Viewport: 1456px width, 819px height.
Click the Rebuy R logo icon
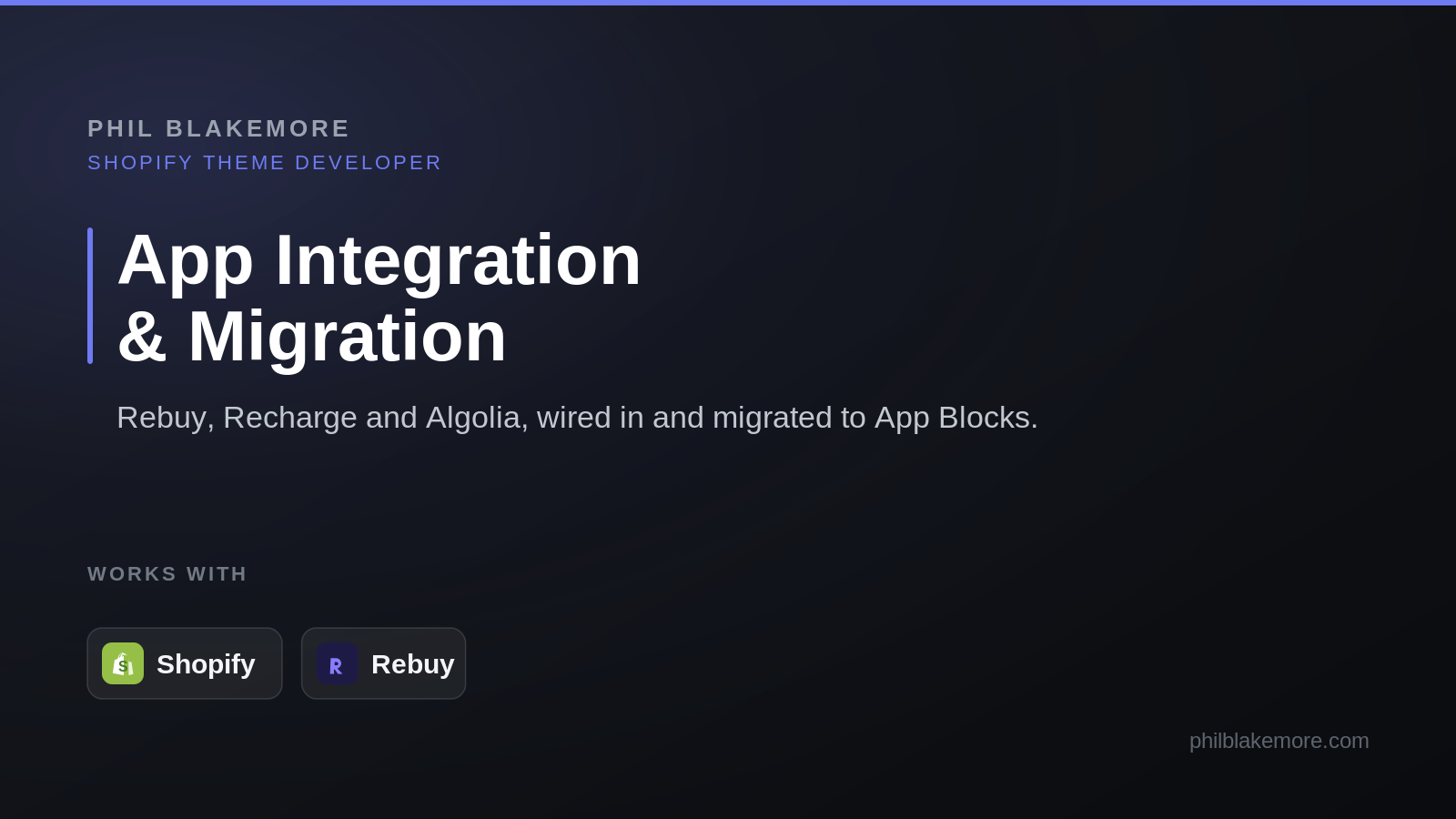point(338,663)
